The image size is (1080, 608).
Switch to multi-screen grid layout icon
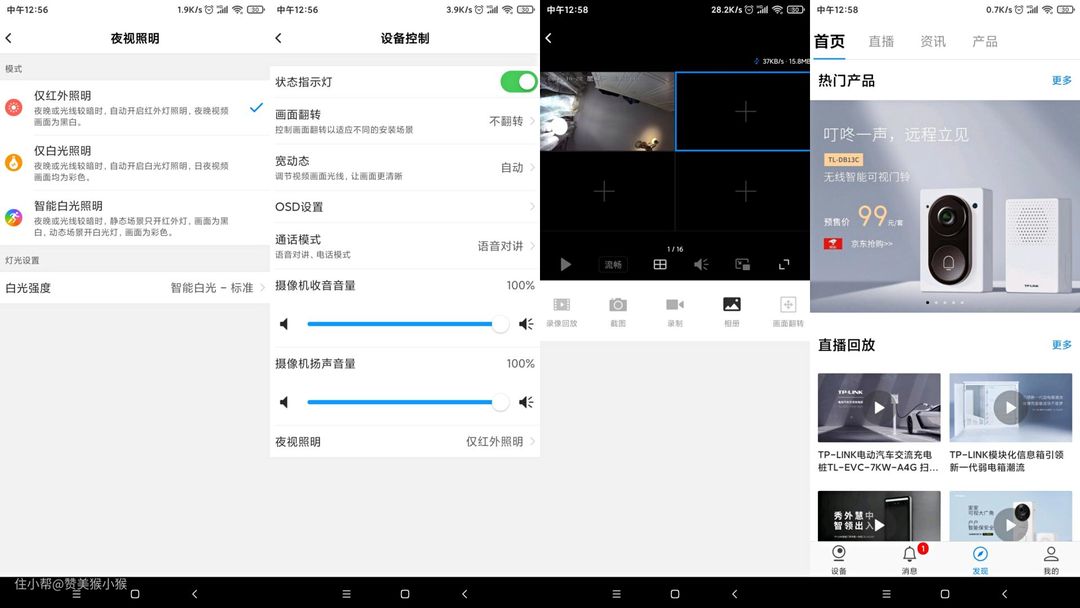(660, 264)
